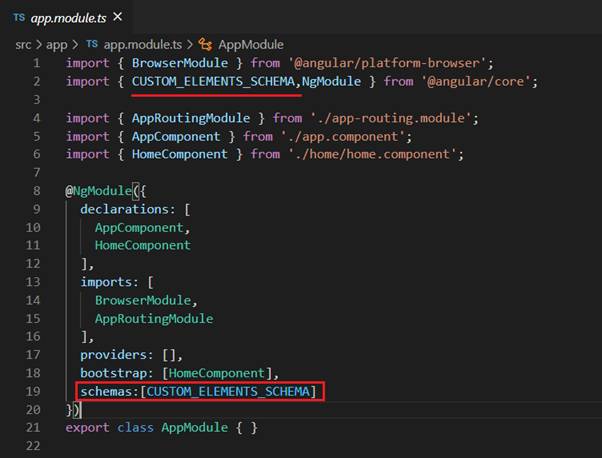Open the AppModule breadcrumb symbol
Screen dimensions: 602x458
251,45
